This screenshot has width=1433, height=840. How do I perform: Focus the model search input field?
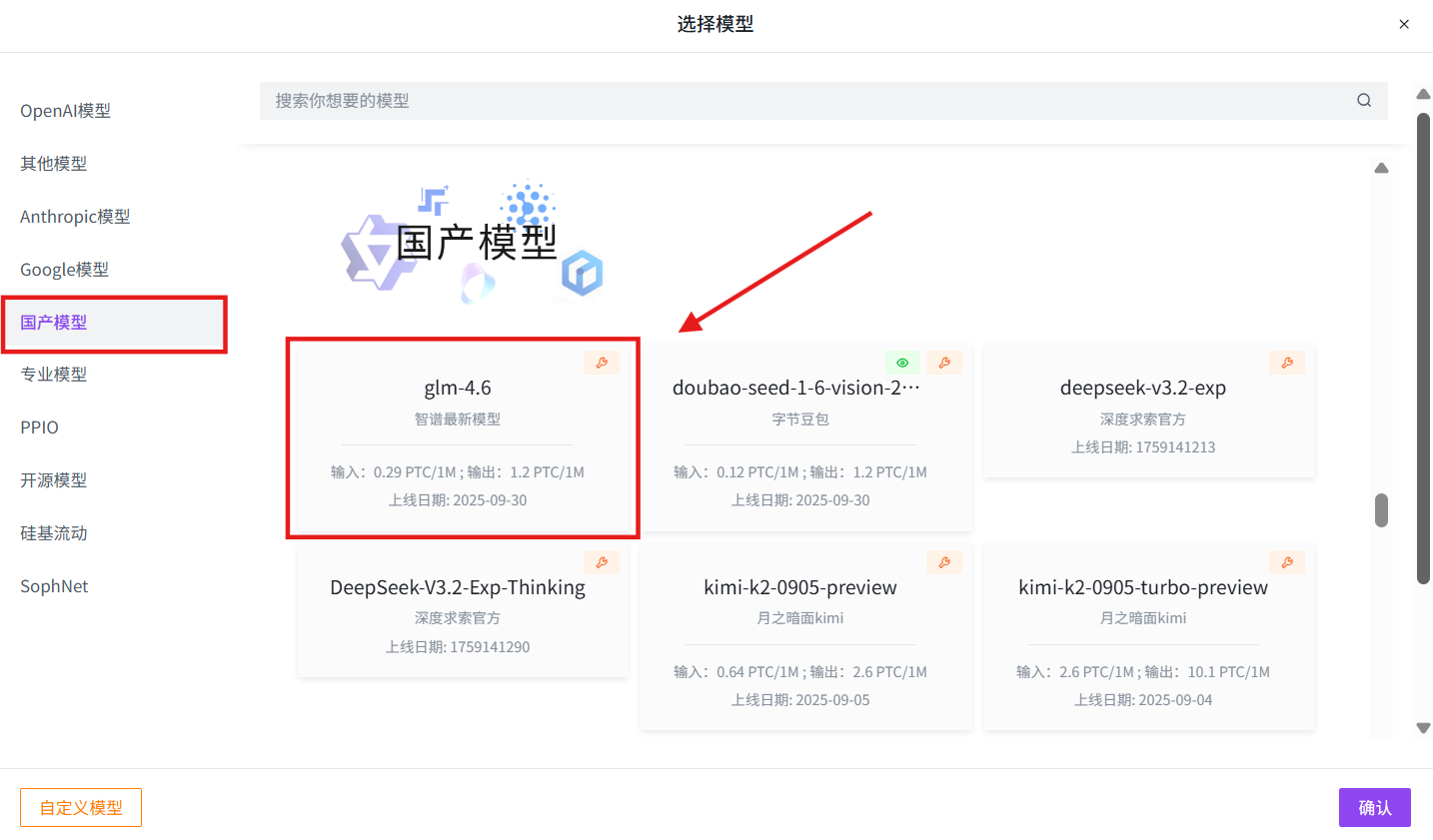point(799,101)
